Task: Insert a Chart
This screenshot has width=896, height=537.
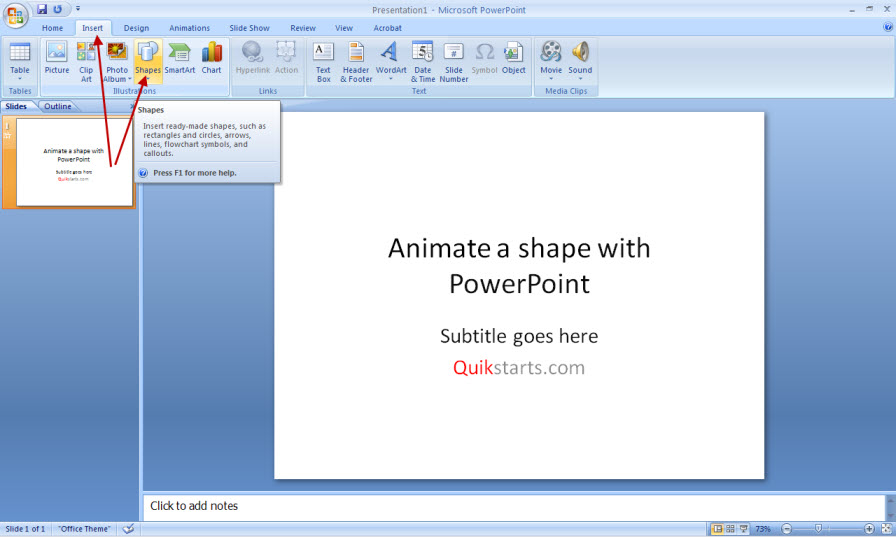Action: [x=211, y=57]
